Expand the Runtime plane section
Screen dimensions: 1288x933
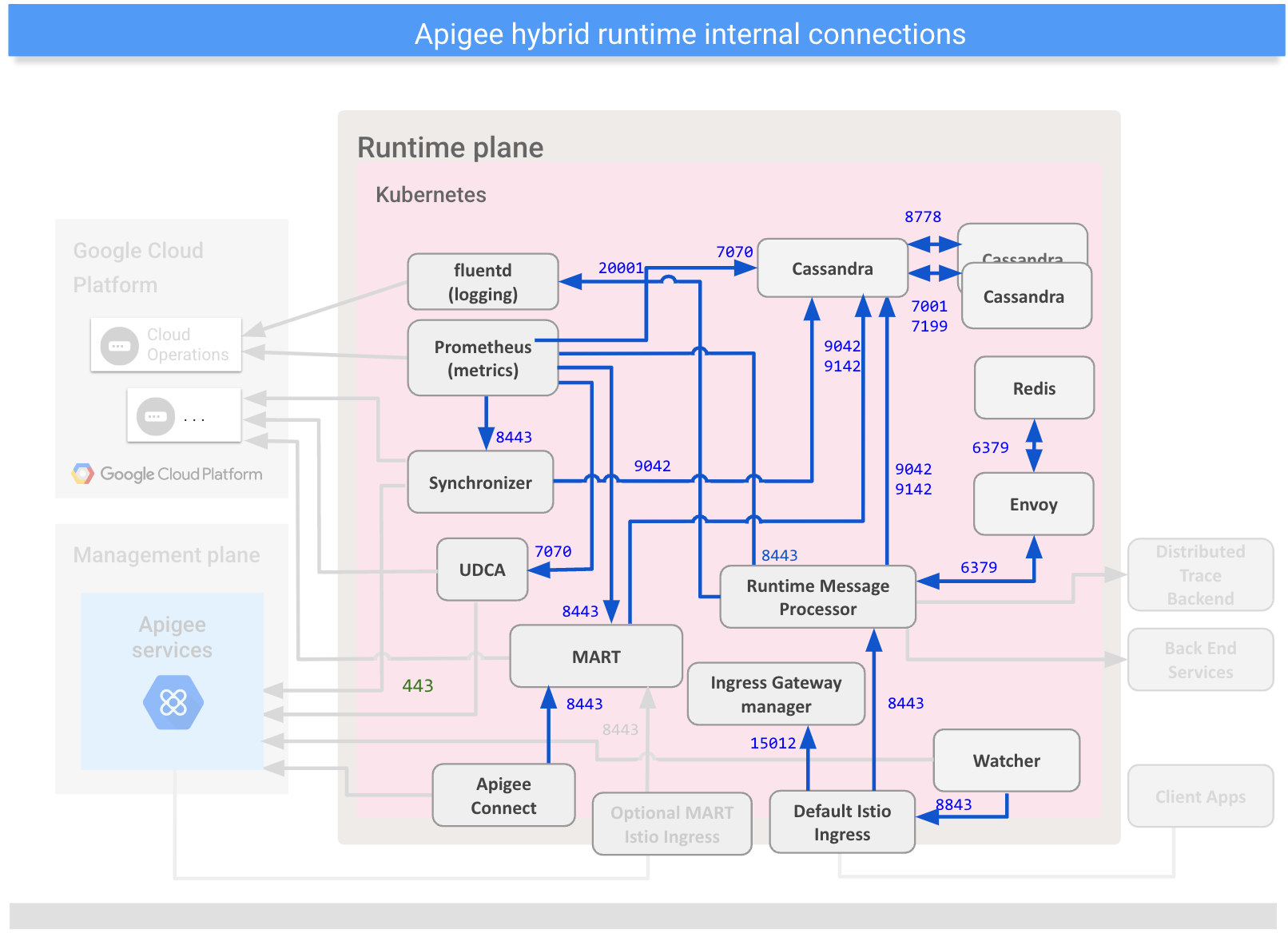point(450,148)
